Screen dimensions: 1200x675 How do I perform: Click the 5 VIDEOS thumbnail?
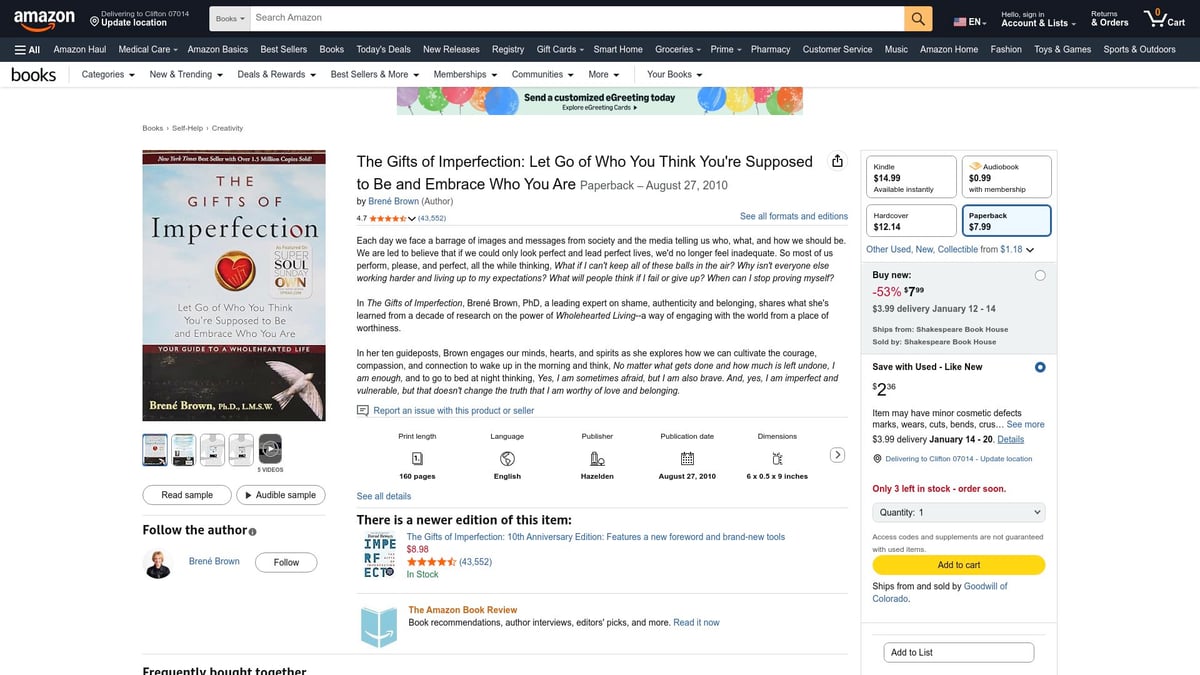pos(269,450)
